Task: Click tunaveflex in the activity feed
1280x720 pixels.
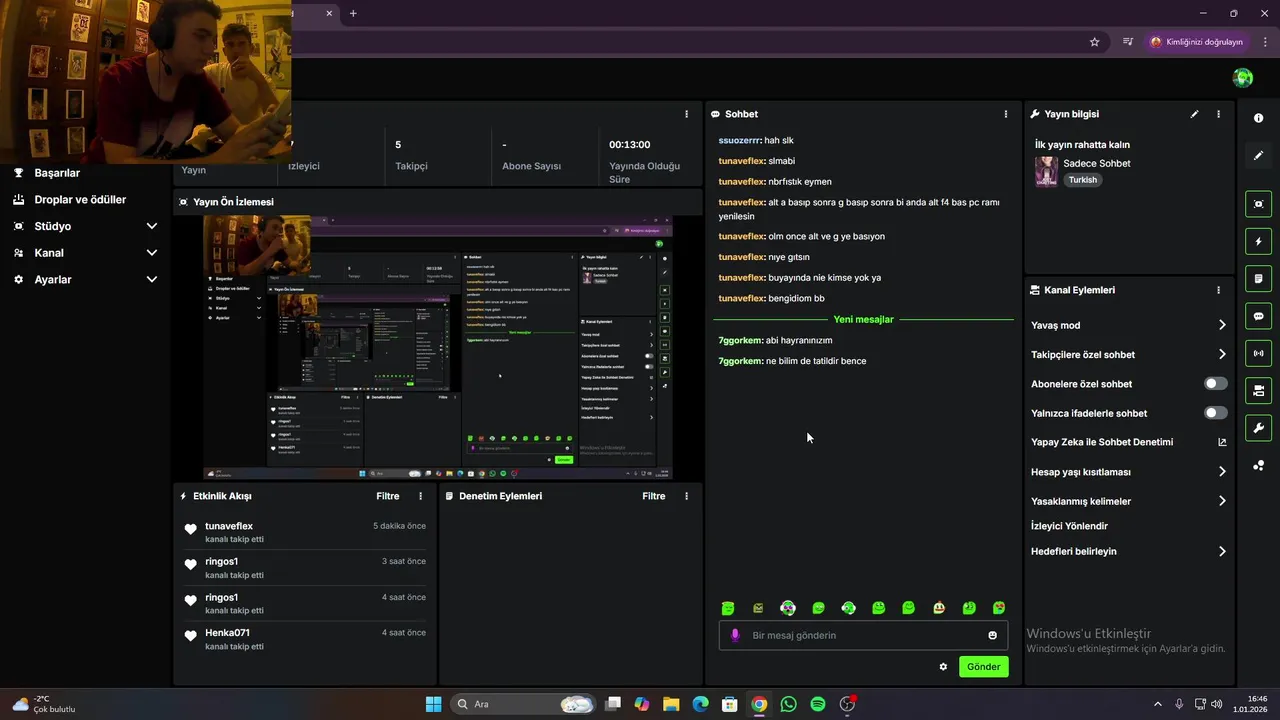Action: 229,526
